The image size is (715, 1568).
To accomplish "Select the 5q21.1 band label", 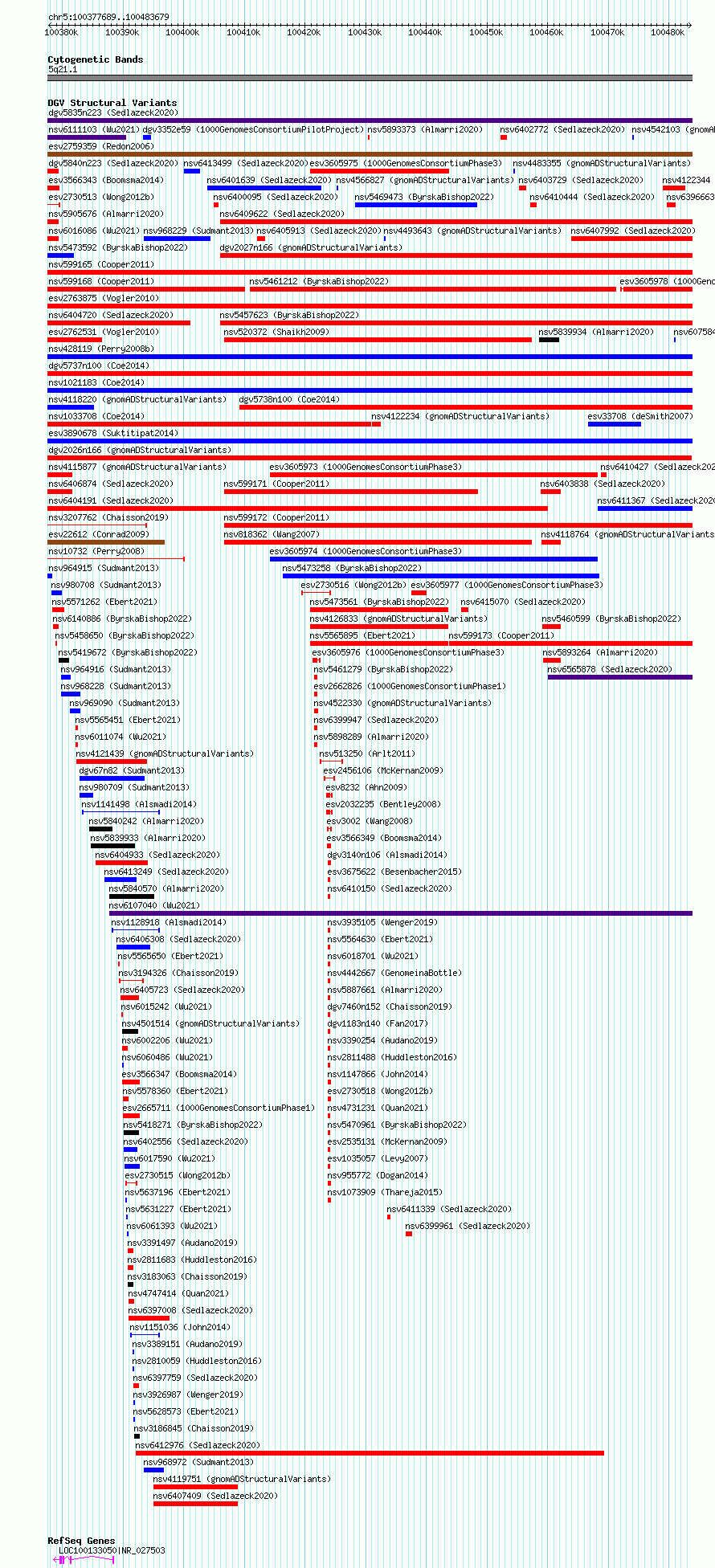I will click(63, 69).
